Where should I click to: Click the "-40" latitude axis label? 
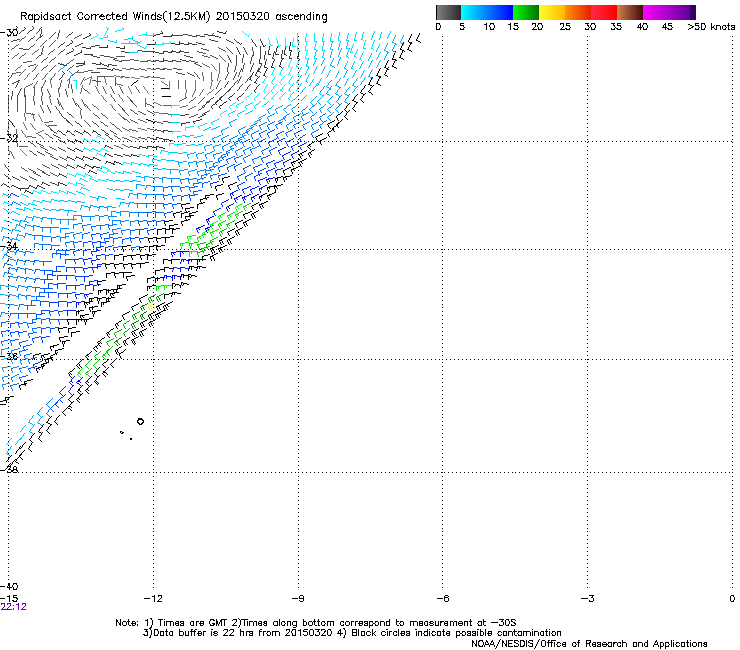click(9, 587)
